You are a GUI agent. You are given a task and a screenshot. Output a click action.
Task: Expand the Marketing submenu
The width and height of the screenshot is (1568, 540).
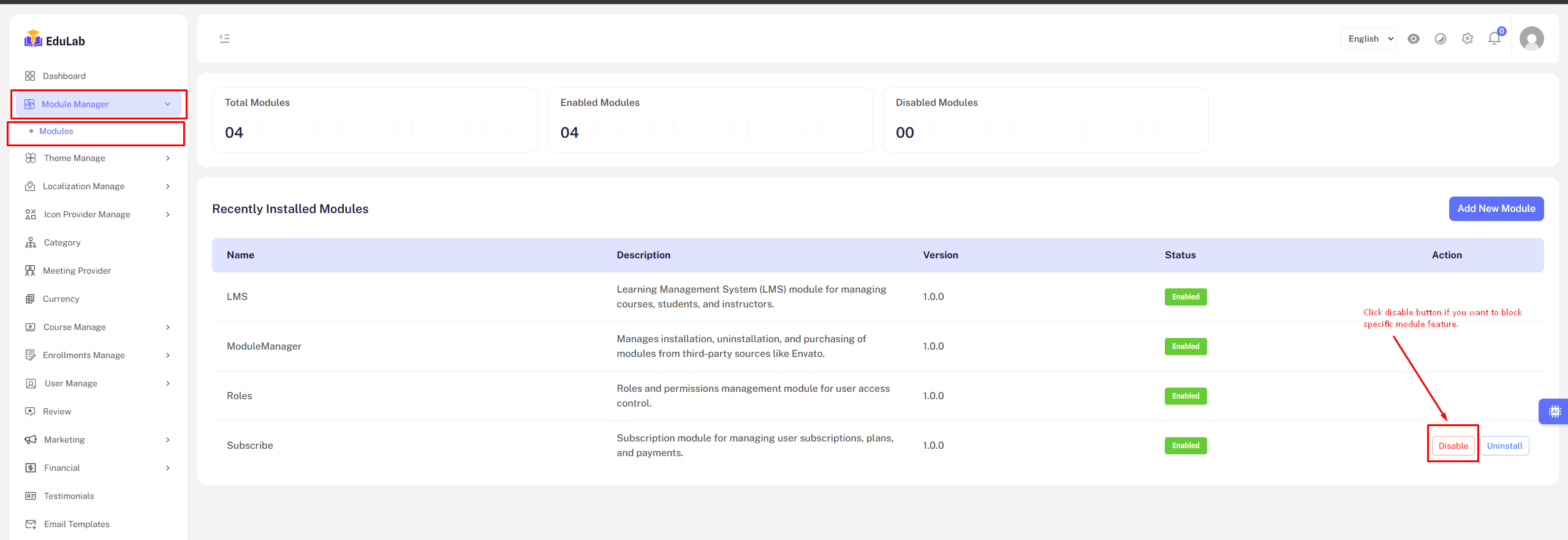[98, 440]
